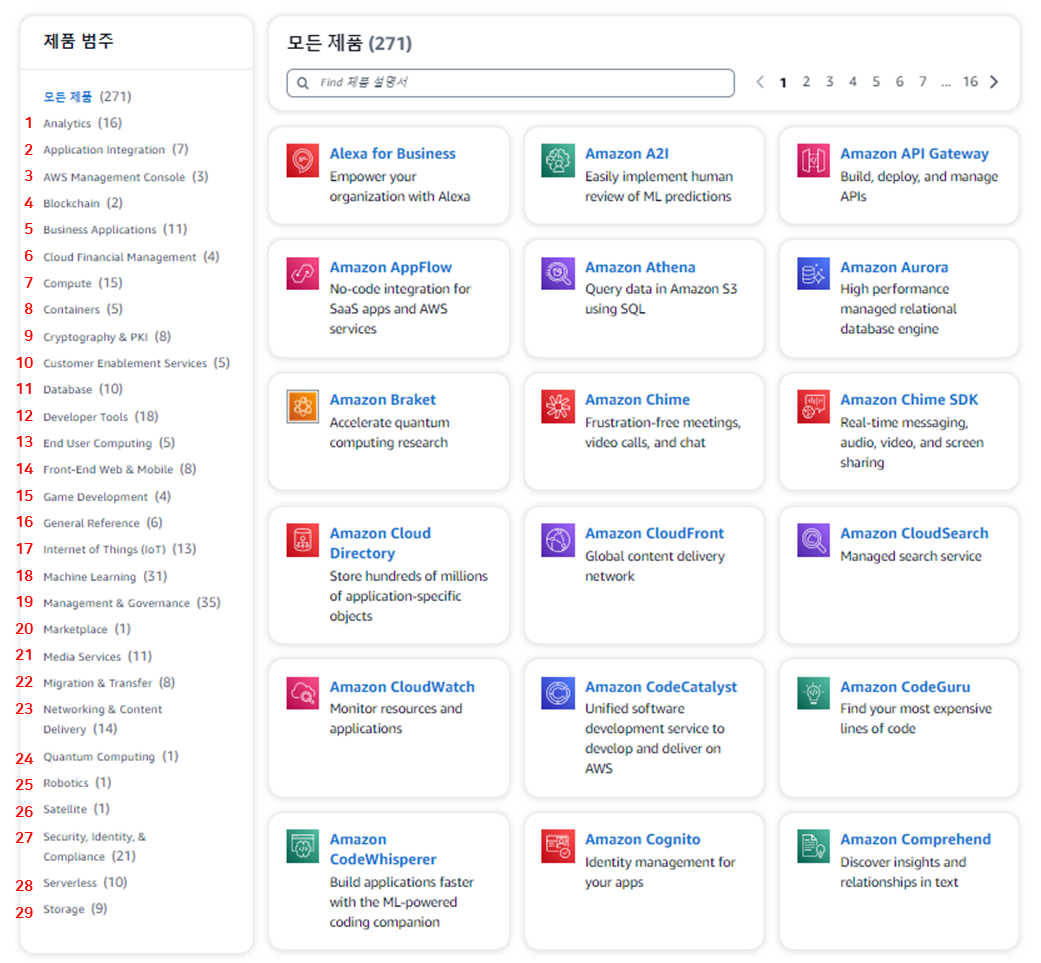The height and width of the screenshot is (963, 1041).
Task: Open the Marketplace (1) category
Action: pos(87,629)
